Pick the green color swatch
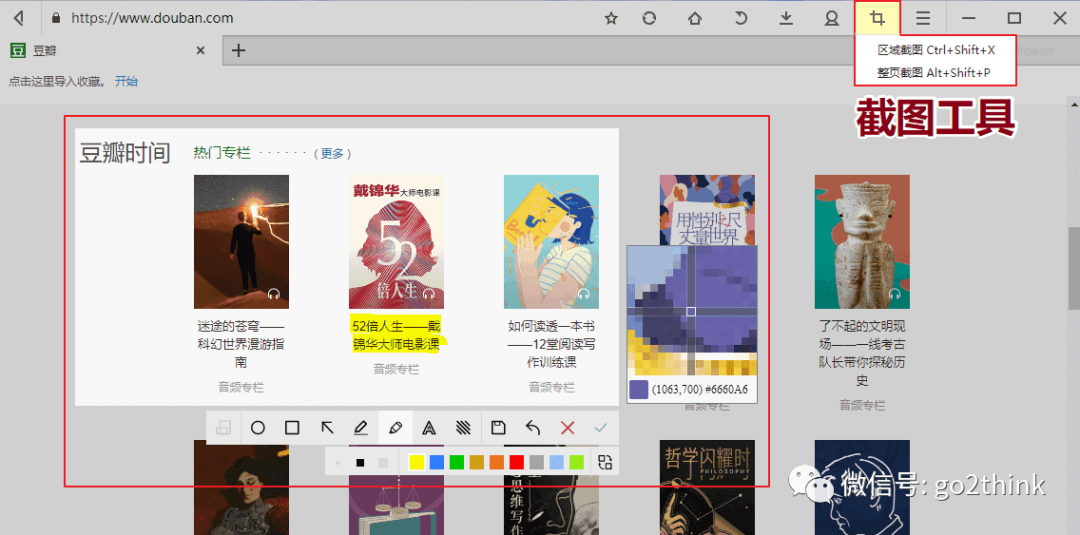Viewport: 1080px width, 535px height. click(x=456, y=462)
